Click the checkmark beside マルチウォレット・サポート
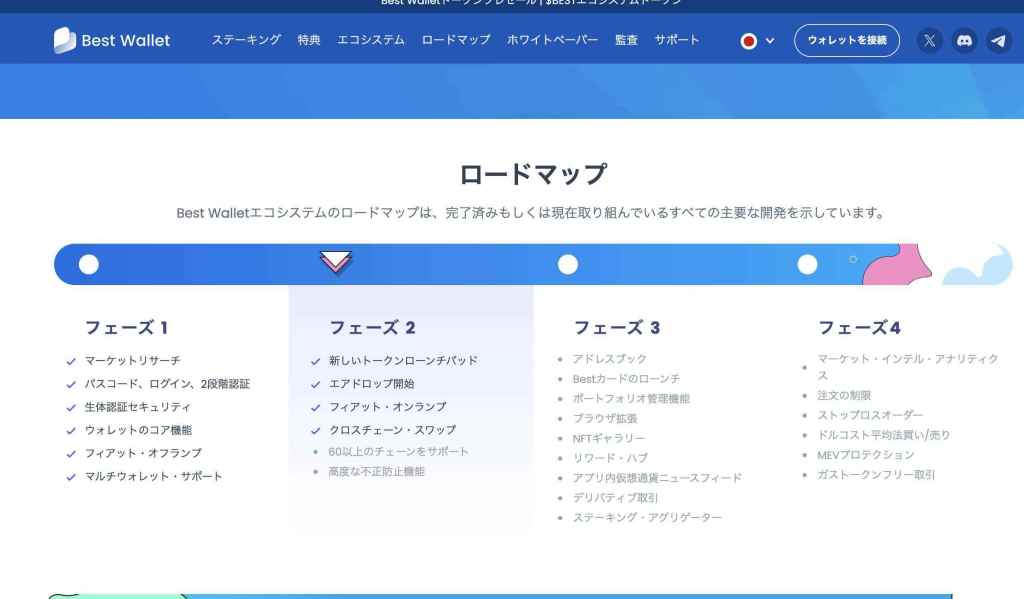The image size is (1024, 599). tap(71, 477)
